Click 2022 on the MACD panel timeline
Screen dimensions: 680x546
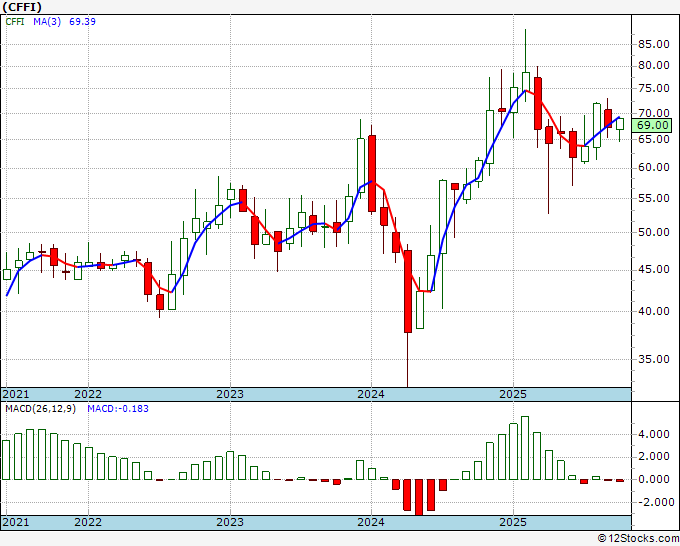click(88, 522)
